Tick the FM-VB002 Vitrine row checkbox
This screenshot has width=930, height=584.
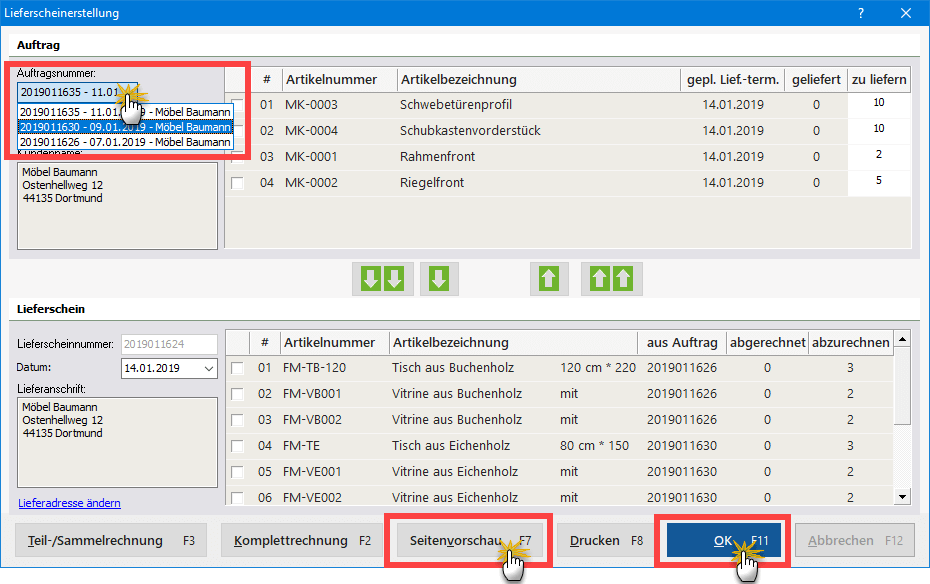(238, 420)
